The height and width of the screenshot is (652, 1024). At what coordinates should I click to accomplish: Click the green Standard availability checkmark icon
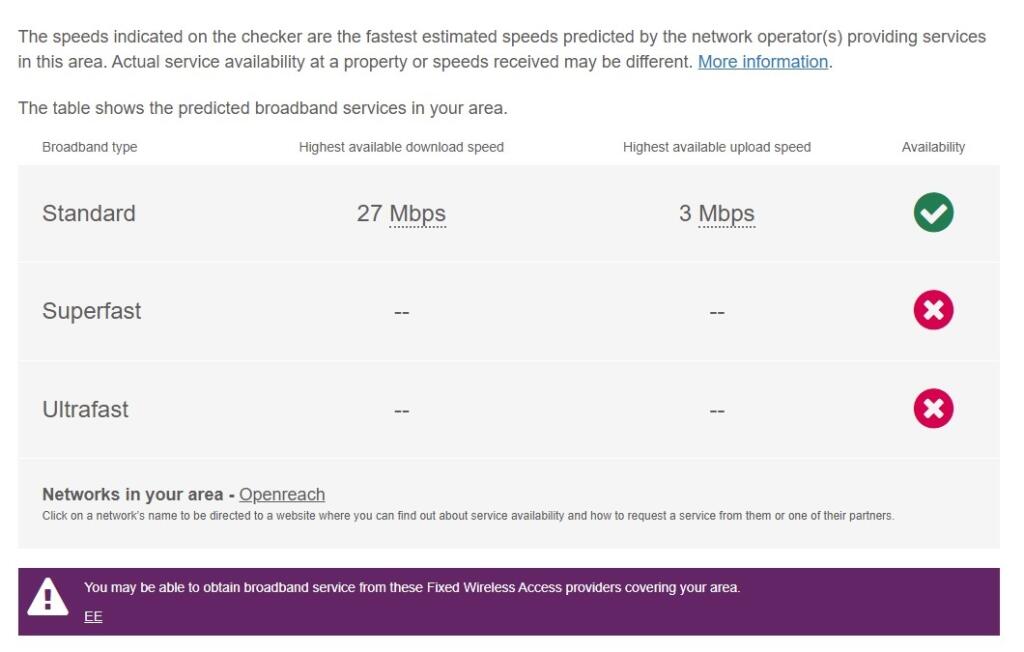[x=933, y=212]
